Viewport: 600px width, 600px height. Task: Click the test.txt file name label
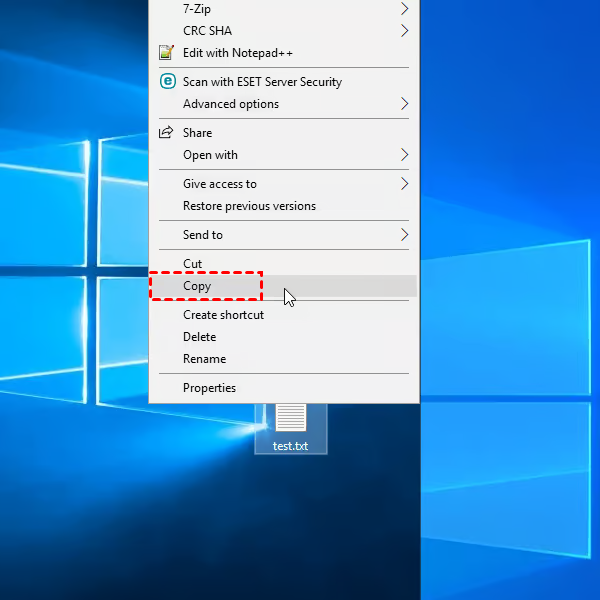click(290, 446)
